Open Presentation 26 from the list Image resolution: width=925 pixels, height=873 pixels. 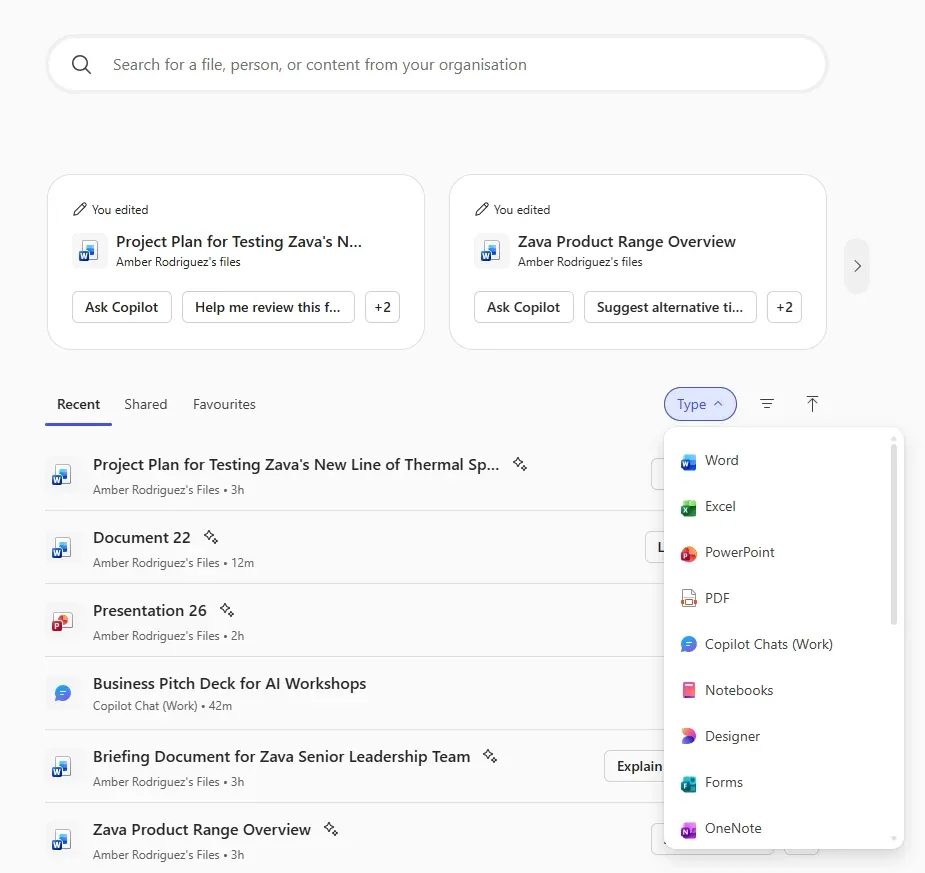tap(150, 611)
